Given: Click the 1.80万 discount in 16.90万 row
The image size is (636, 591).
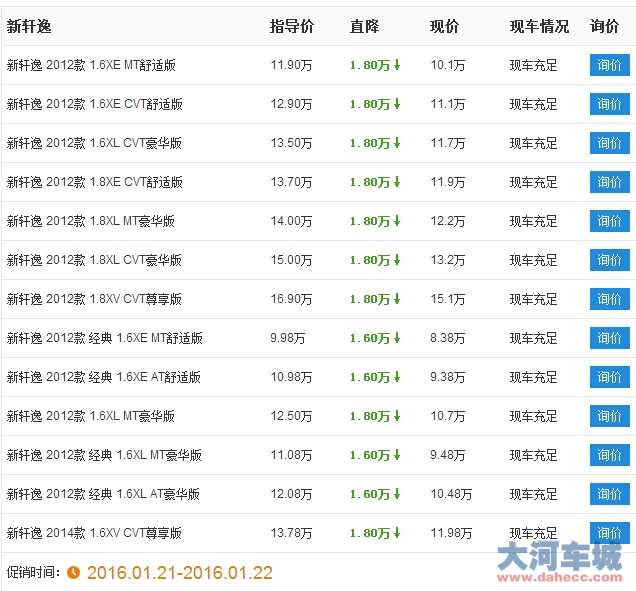Looking at the screenshot, I should pos(375,299).
